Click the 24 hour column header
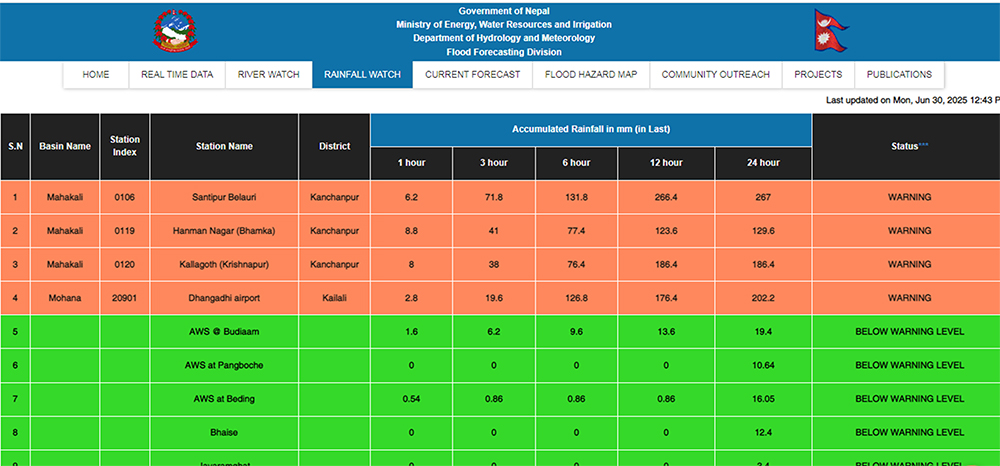 (x=763, y=163)
